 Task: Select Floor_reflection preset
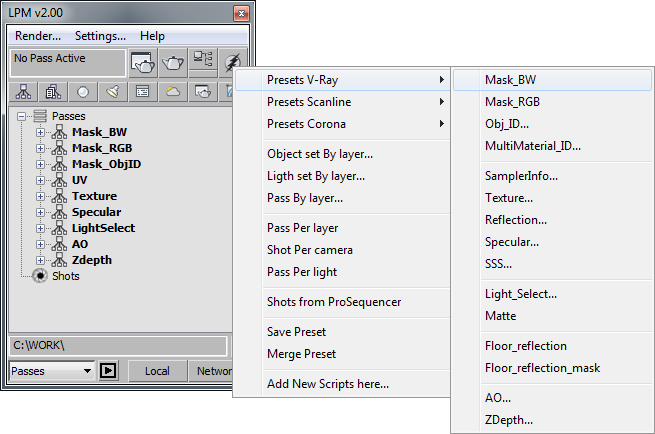click(552, 346)
